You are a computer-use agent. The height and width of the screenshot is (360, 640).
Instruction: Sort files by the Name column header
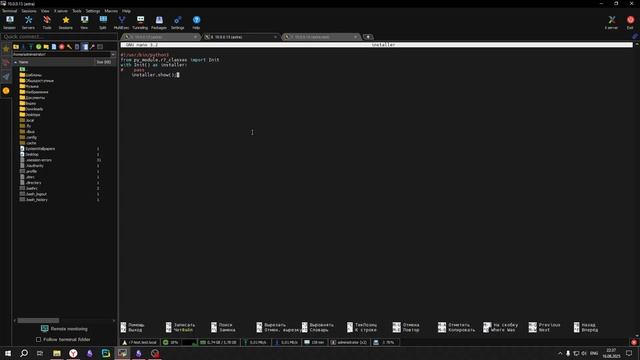(53, 62)
